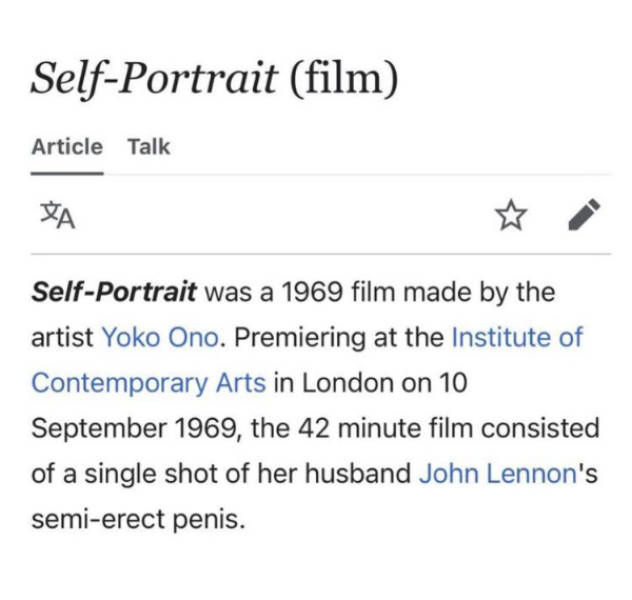
Task: Click the "Institute of" link text
Action: pyautogui.click(x=517, y=337)
